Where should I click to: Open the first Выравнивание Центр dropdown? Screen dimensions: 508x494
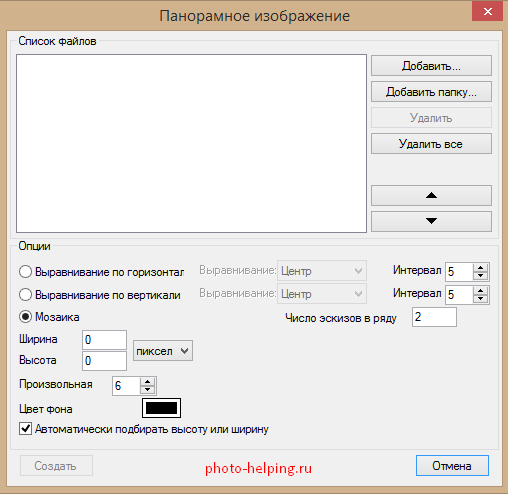coord(322,271)
